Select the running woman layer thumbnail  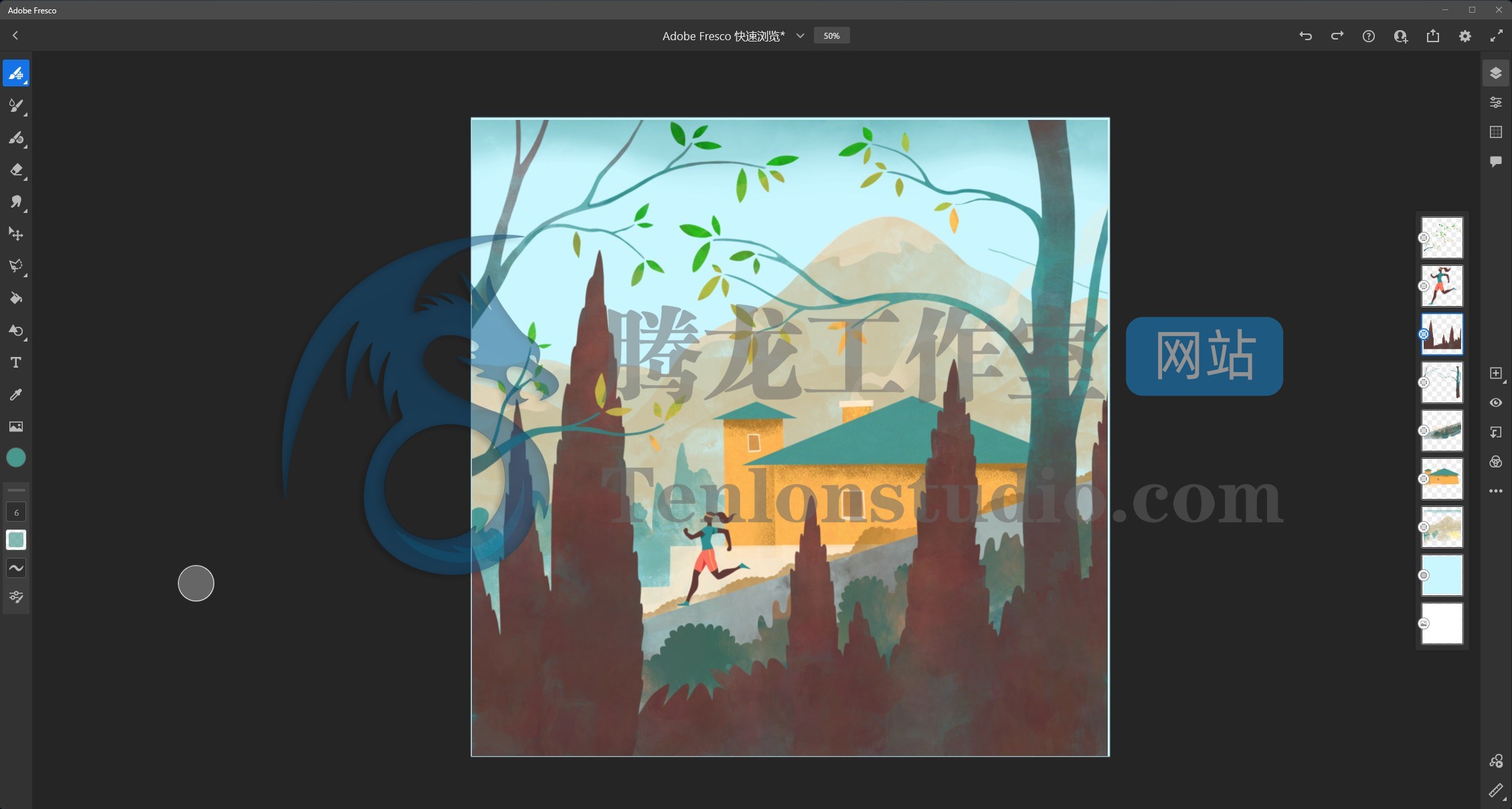tap(1442, 286)
